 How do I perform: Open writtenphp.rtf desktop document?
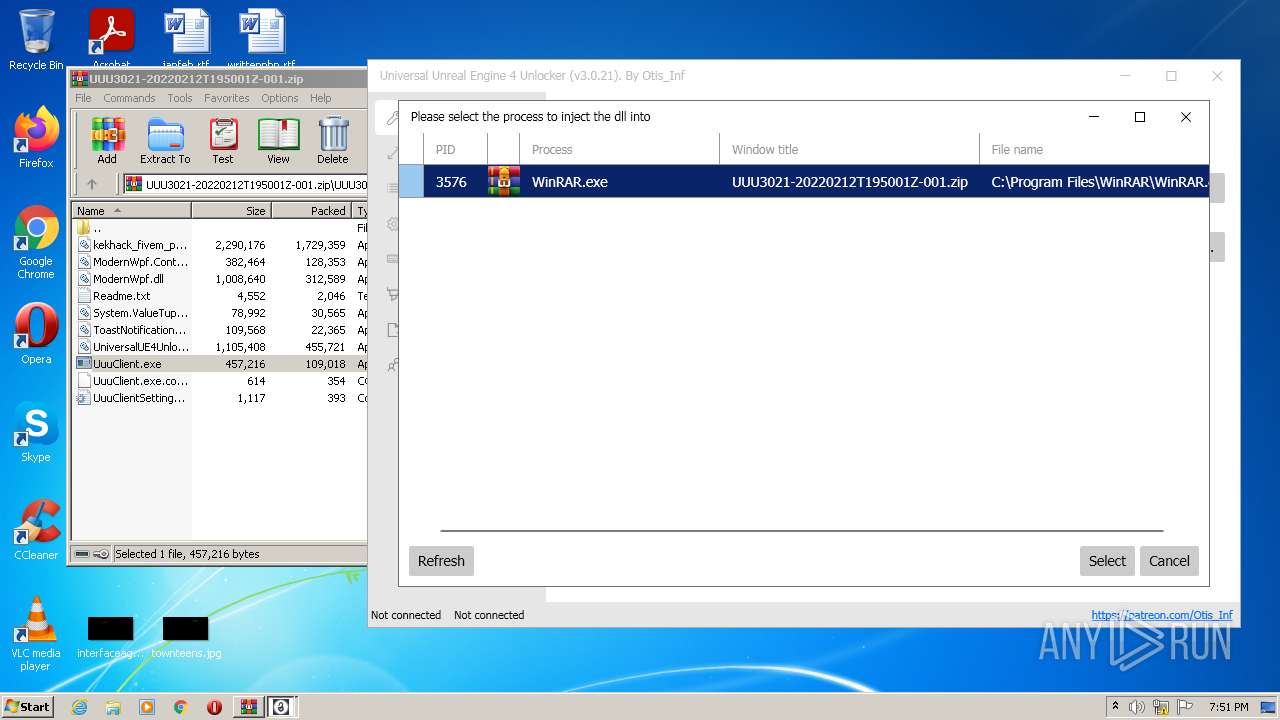261,40
